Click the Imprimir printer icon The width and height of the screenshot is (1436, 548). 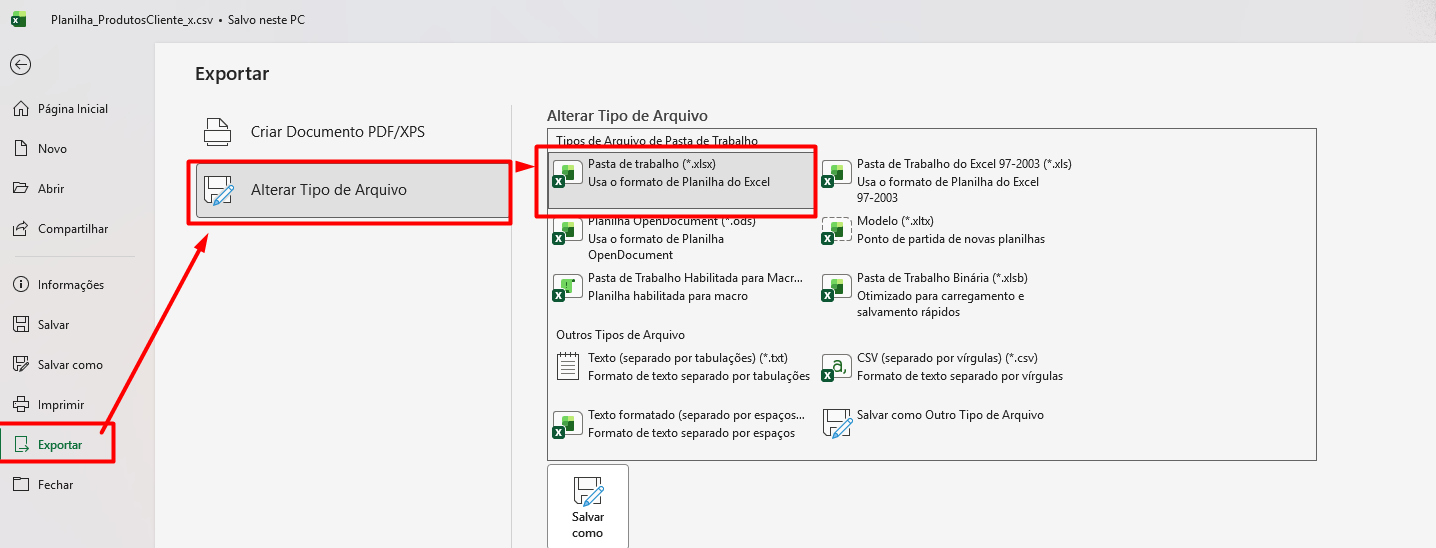[20, 405]
